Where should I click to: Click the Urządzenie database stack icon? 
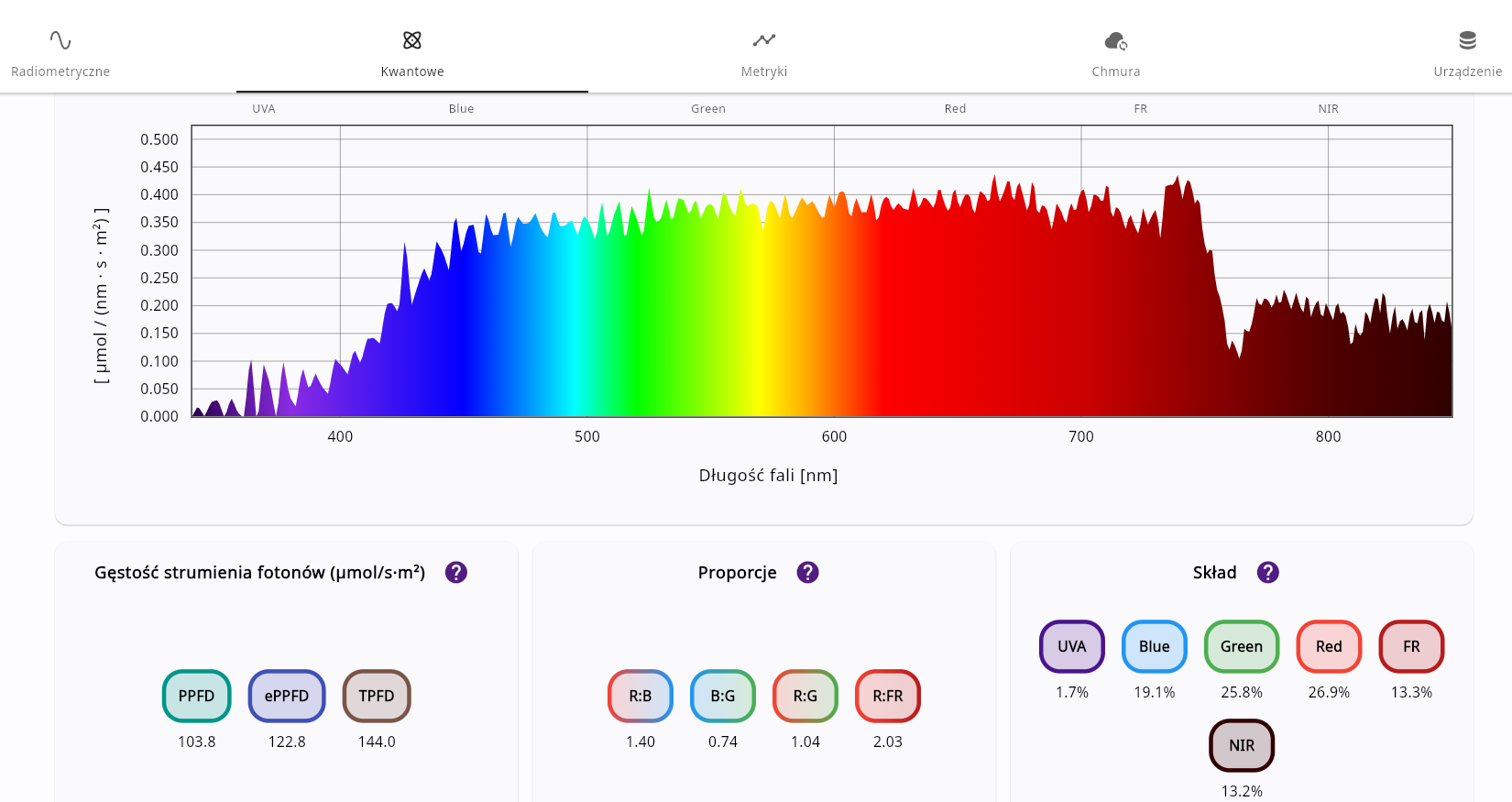[1467, 40]
